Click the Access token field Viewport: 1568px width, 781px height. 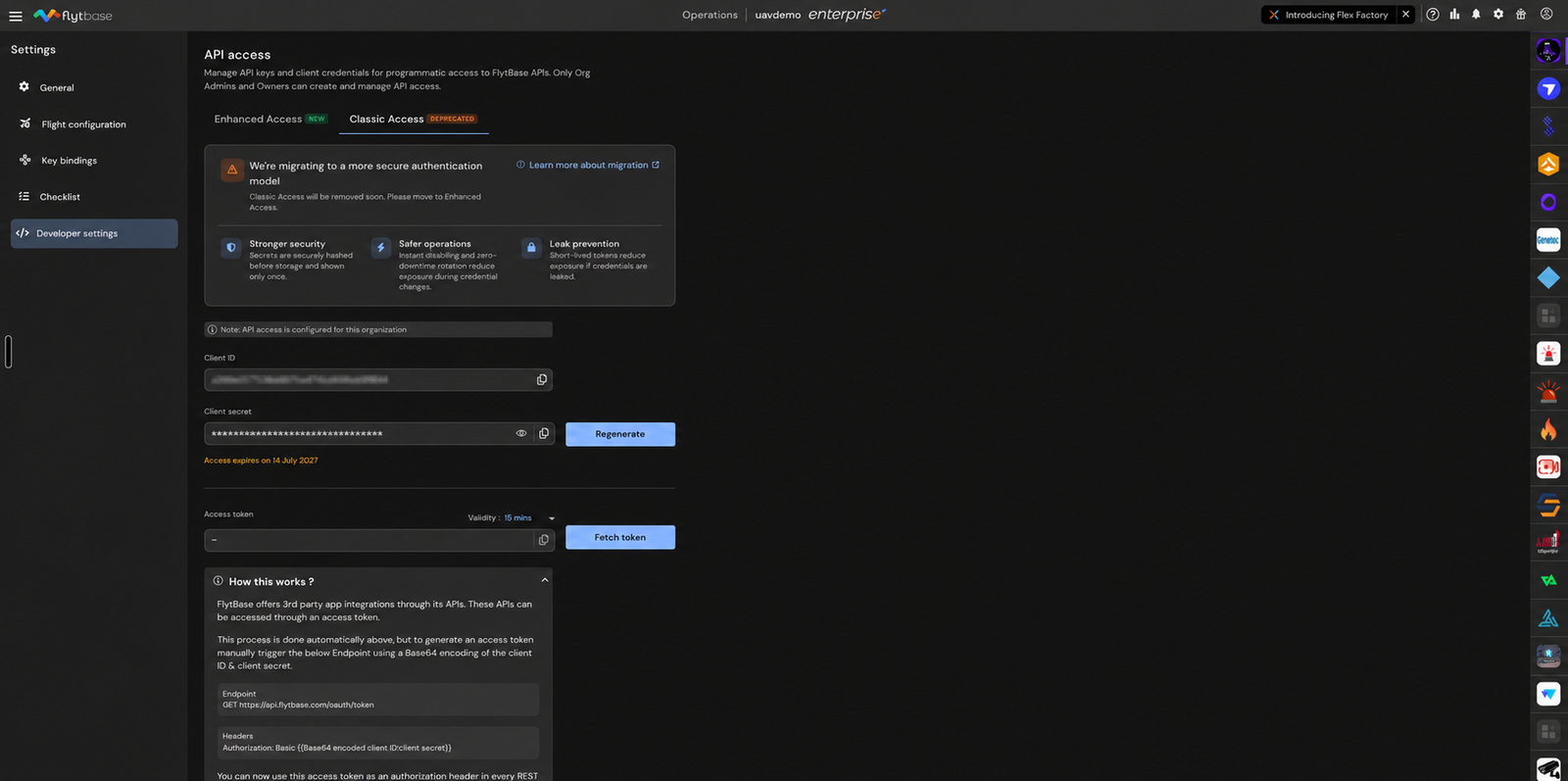[379, 540]
